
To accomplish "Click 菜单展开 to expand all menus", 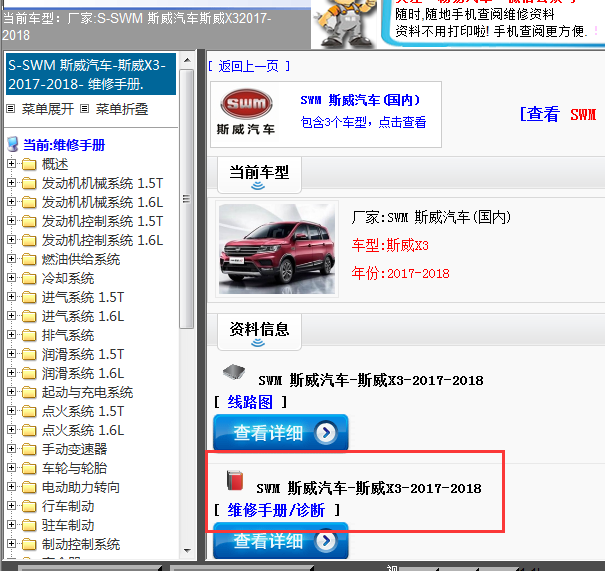I will pos(47,109).
